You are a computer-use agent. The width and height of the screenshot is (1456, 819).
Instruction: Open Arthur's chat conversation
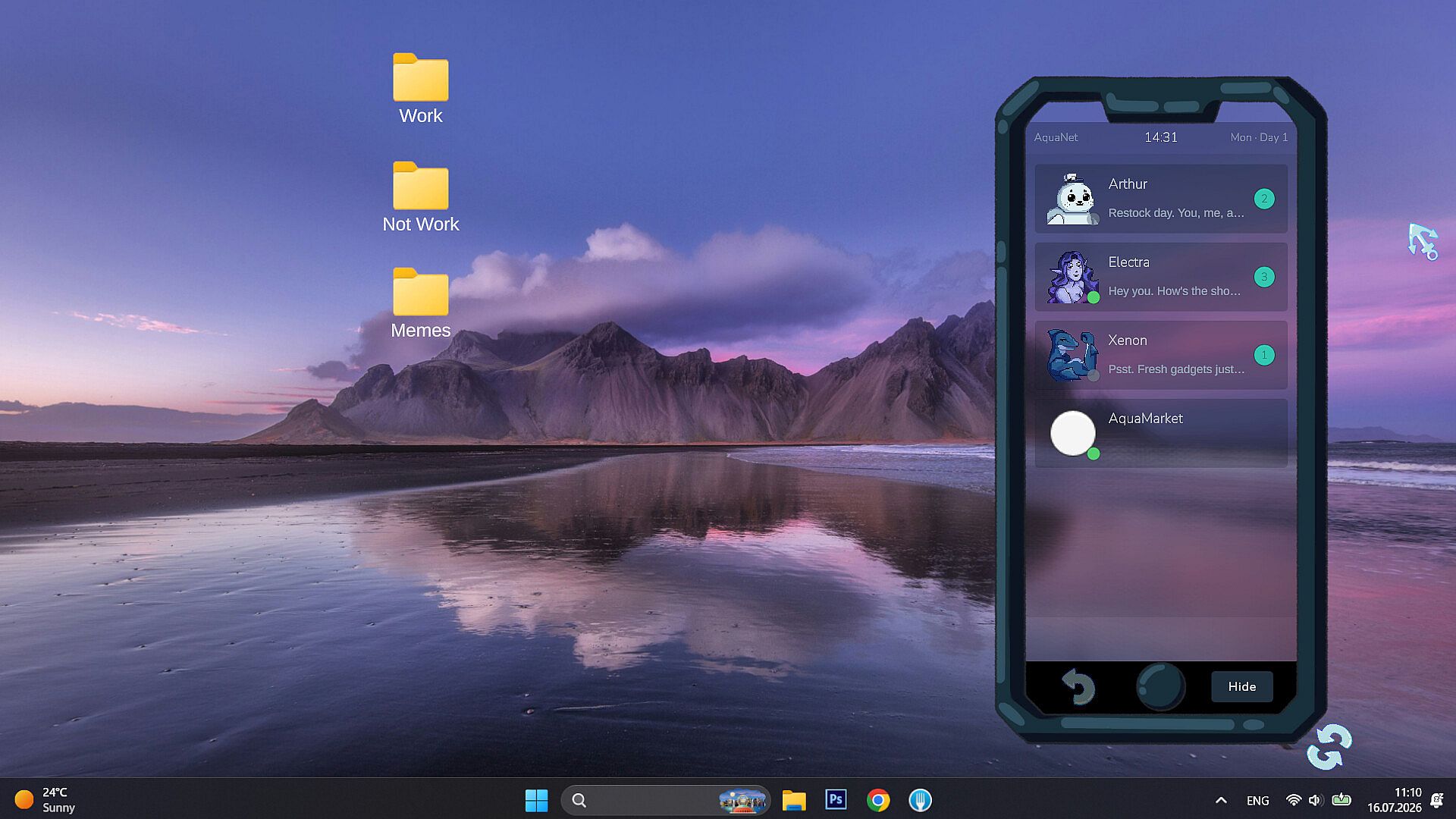(x=1161, y=199)
